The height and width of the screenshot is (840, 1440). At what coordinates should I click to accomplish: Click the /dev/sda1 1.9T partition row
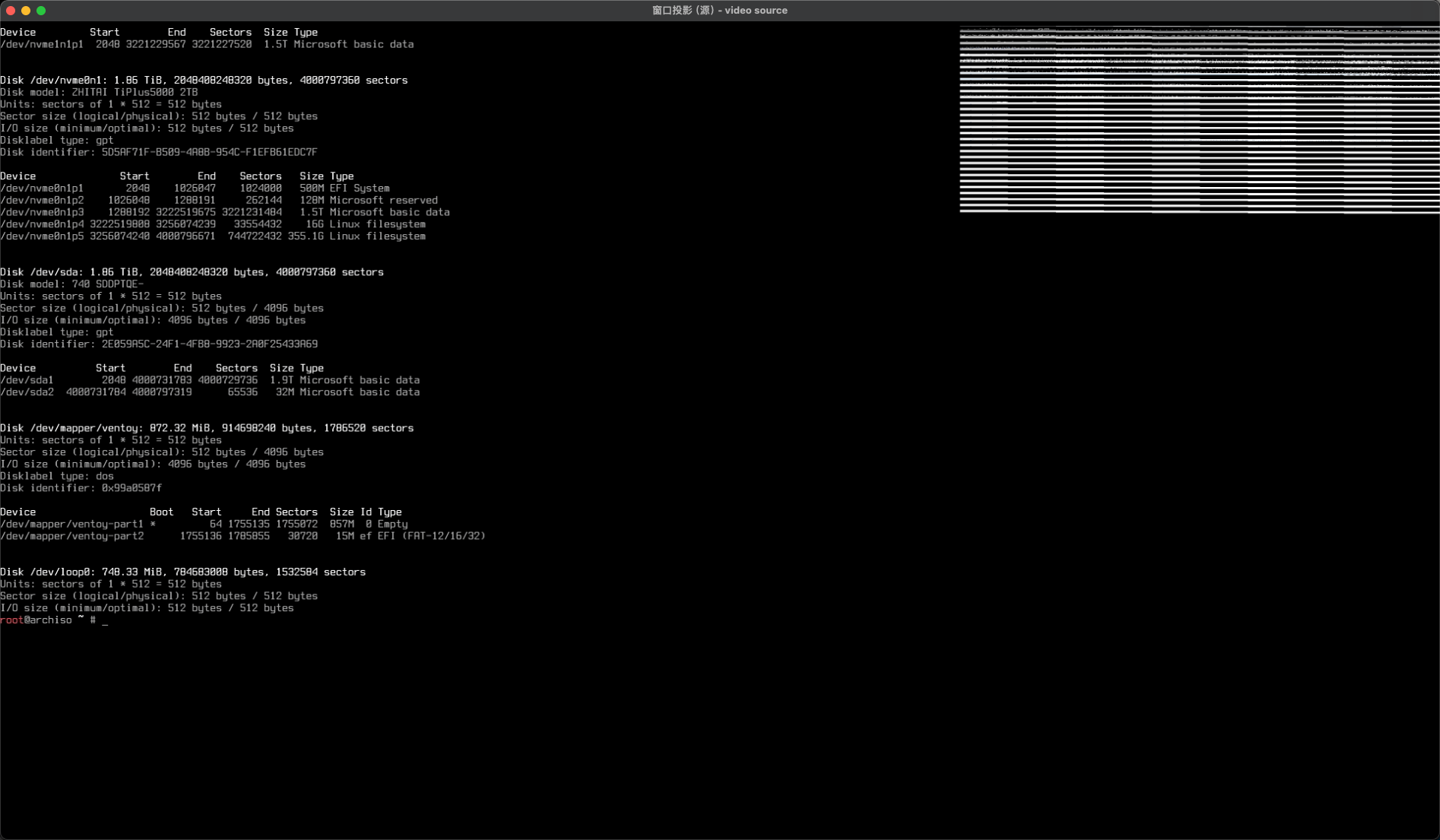pyautogui.click(x=210, y=381)
